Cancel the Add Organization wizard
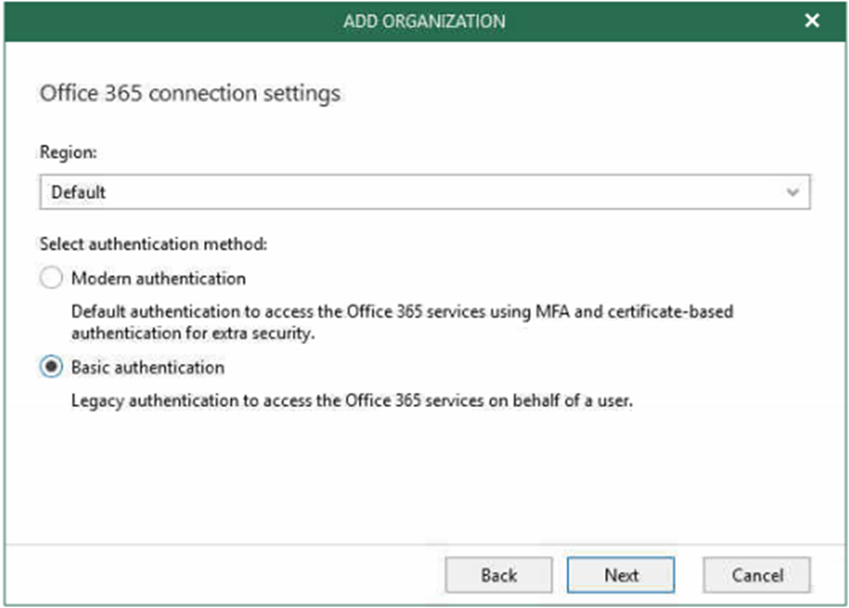Image resolution: width=849 pixels, height=608 pixels. (x=756, y=575)
